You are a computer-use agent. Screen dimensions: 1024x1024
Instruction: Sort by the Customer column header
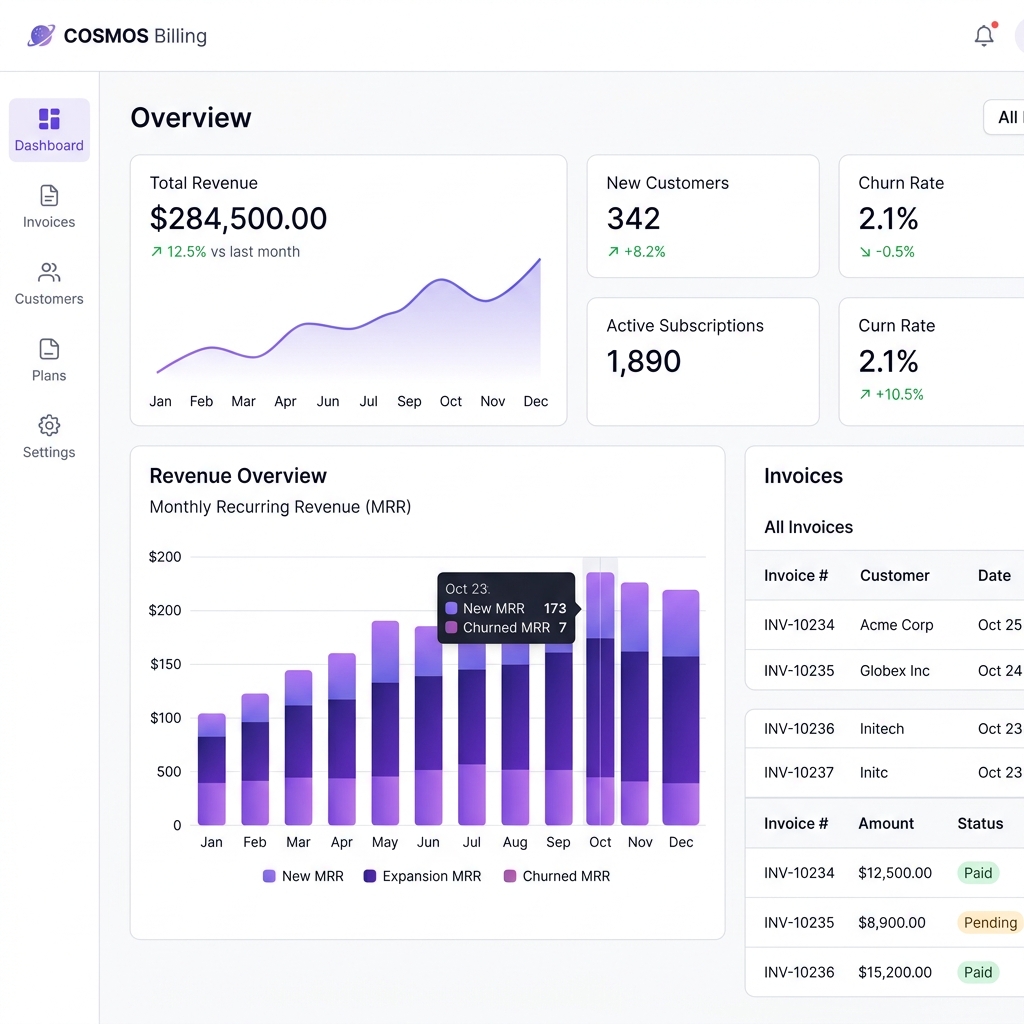(894, 575)
